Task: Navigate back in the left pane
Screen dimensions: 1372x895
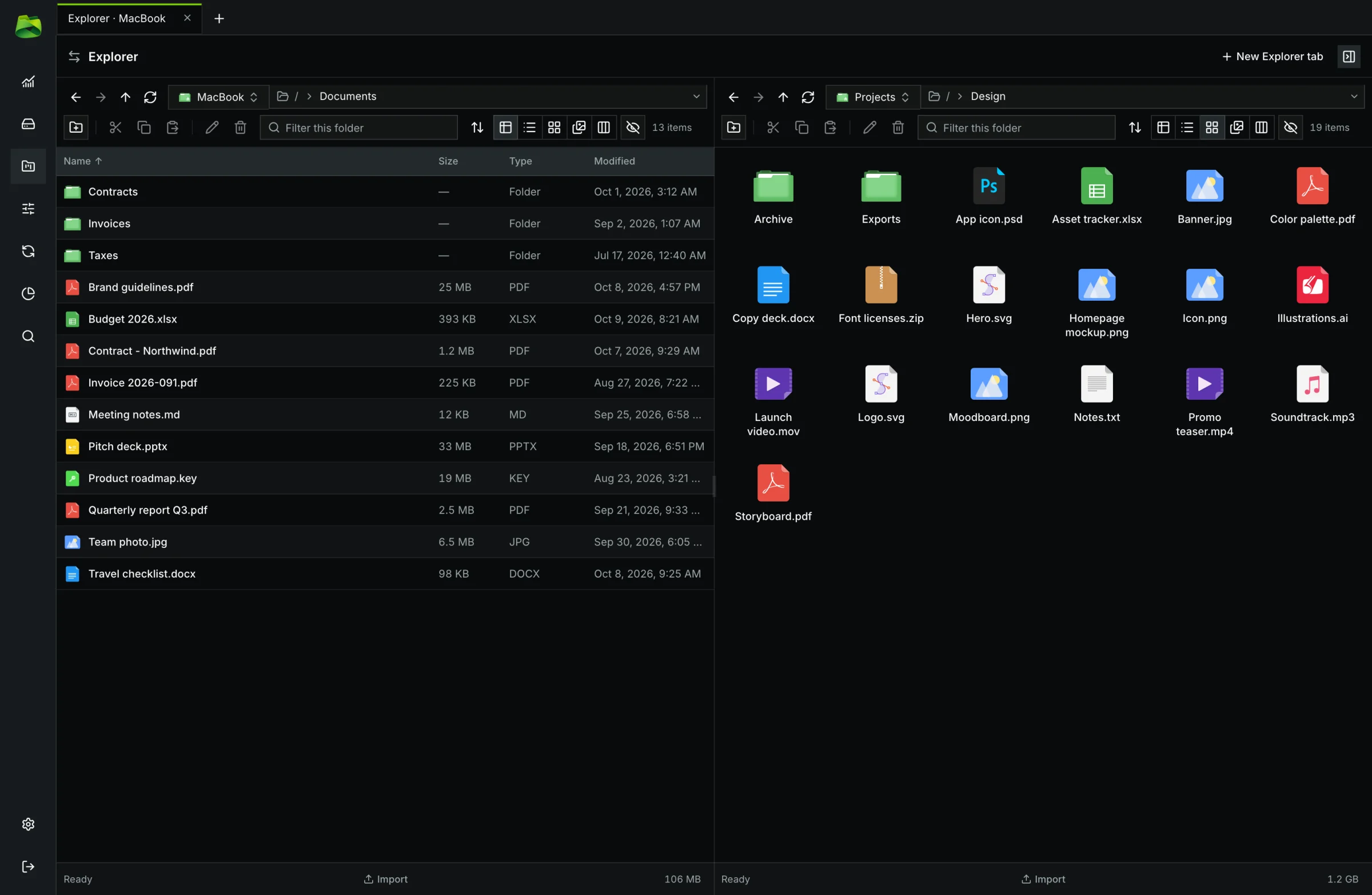Action: pos(75,97)
